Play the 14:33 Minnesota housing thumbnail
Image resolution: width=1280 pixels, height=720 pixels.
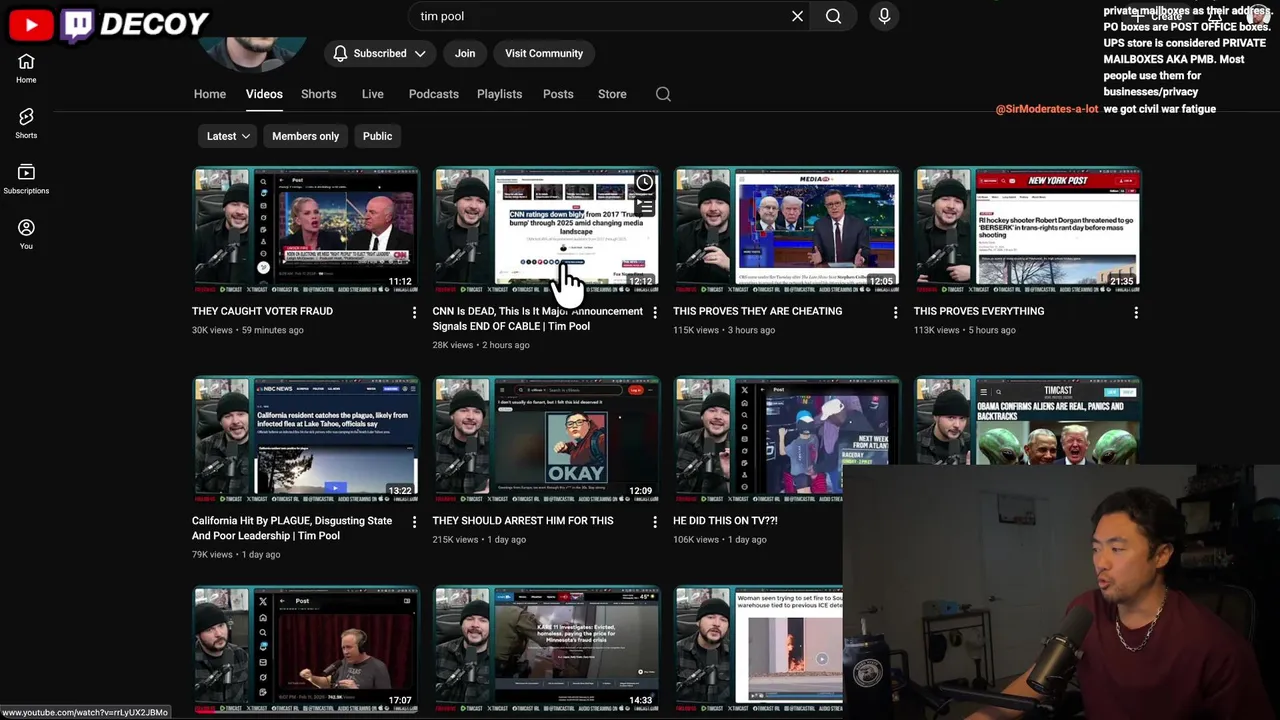click(x=547, y=649)
